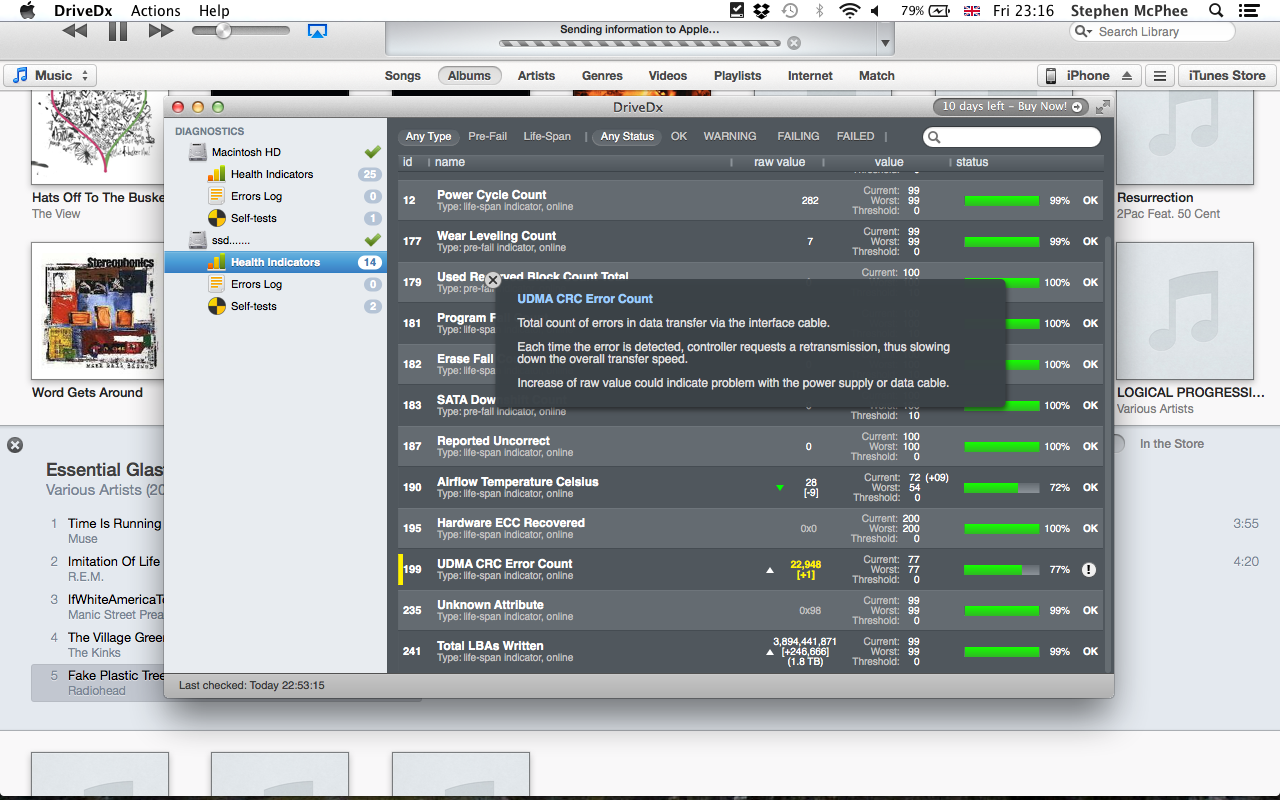Open Spotlight search in menu bar
This screenshot has height=800, width=1280.
1216,10
